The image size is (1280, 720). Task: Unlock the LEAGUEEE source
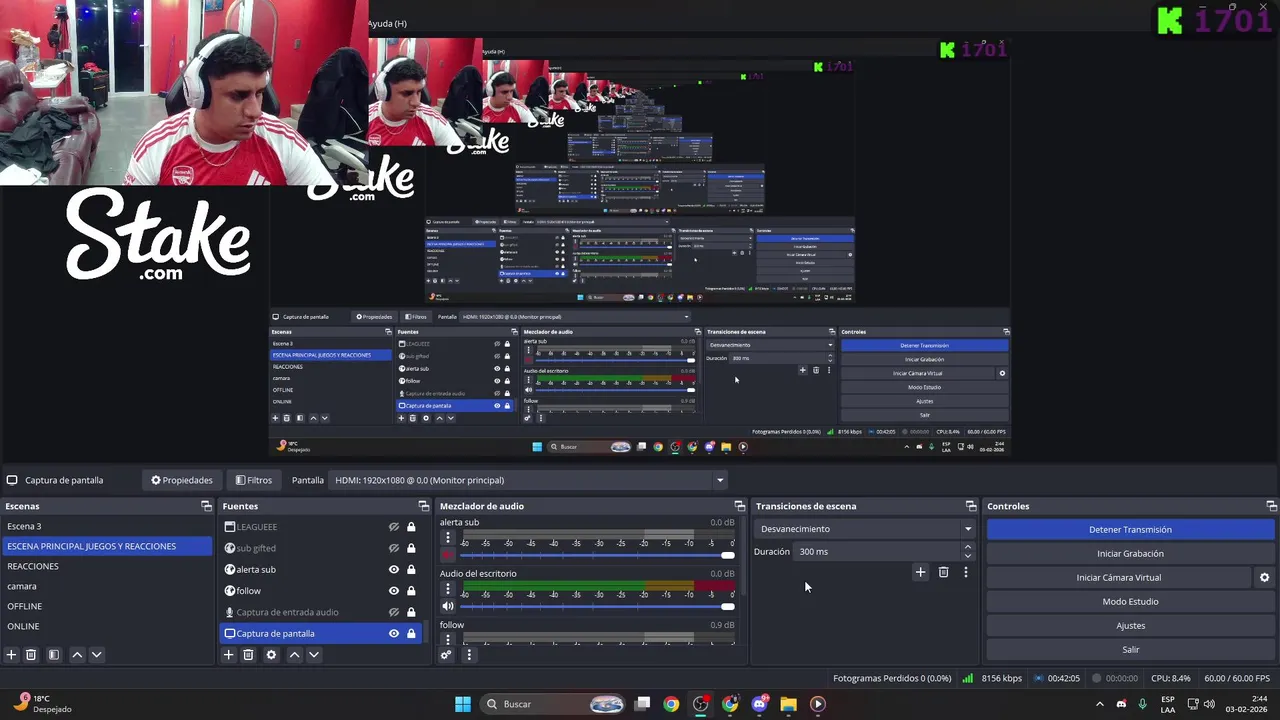click(x=411, y=527)
